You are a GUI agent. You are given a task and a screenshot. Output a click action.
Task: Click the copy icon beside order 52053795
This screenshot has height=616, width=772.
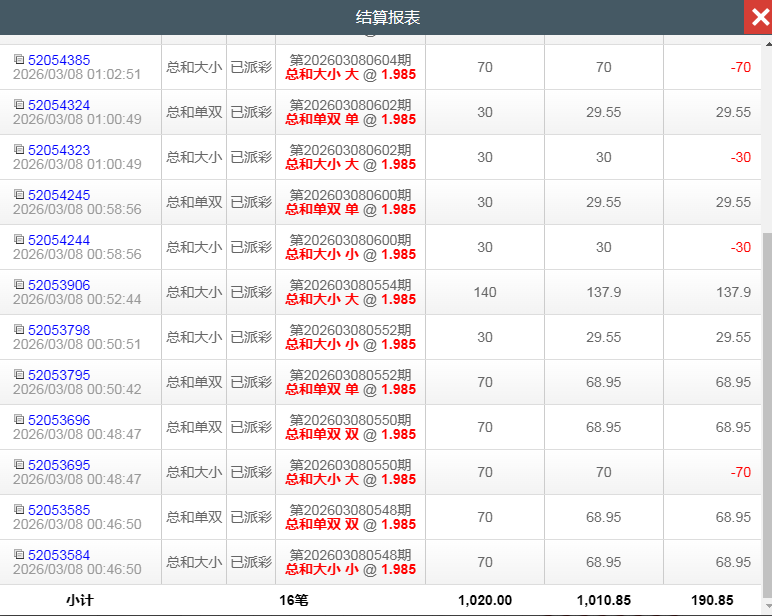click(x=19, y=374)
